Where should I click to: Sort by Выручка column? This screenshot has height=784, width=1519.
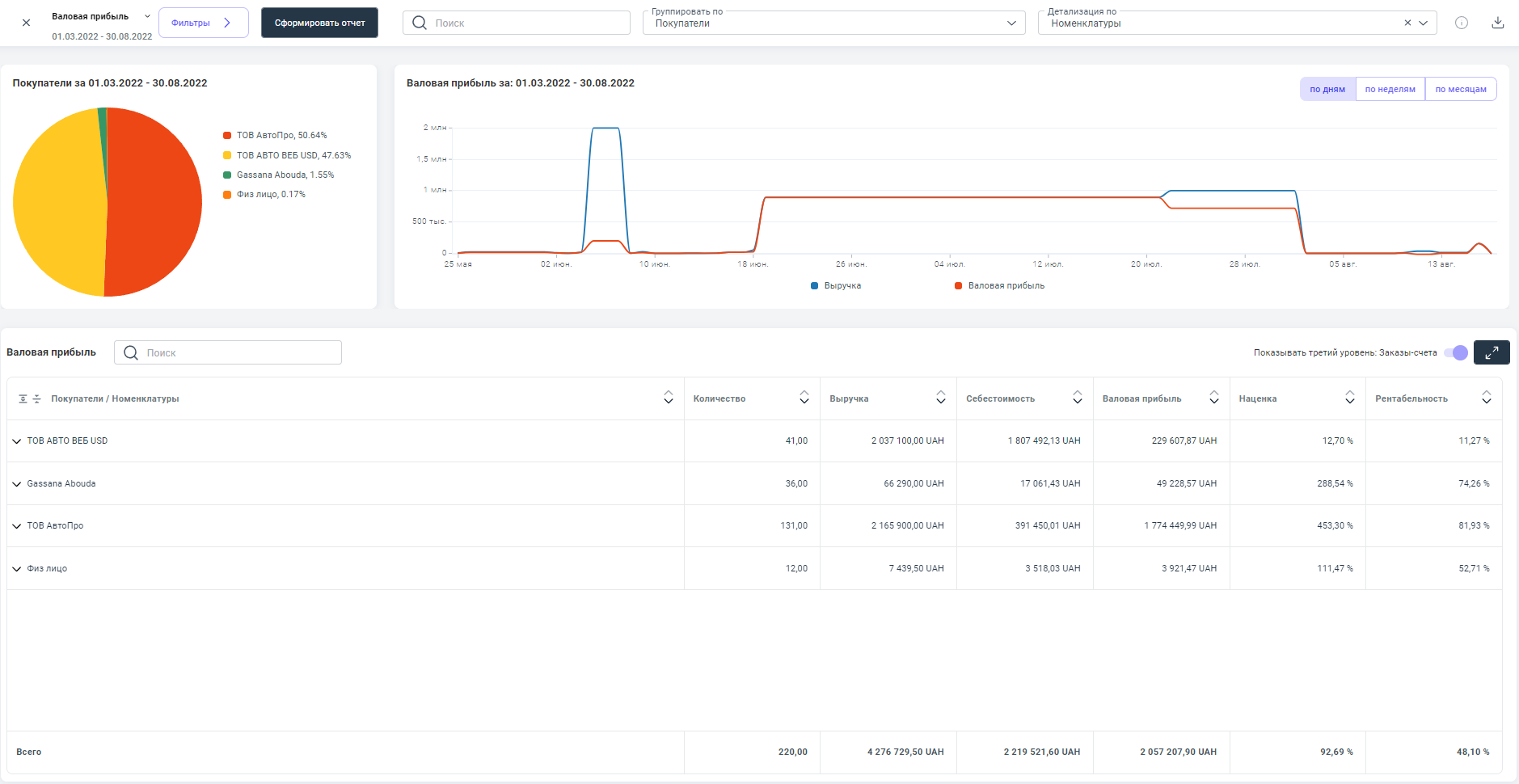click(940, 398)
